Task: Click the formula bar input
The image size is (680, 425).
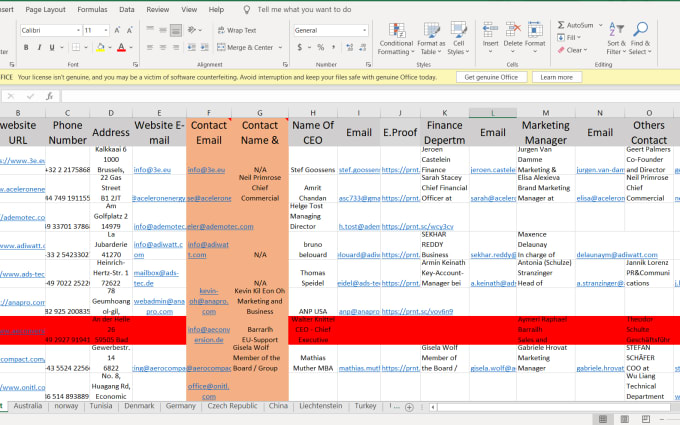Action: 370,96
